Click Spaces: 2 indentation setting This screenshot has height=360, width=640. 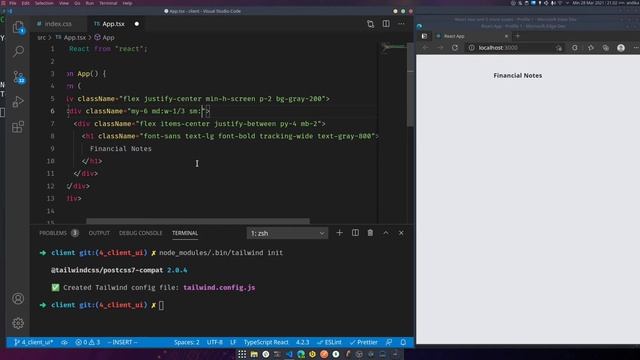(x=187, y=342)
